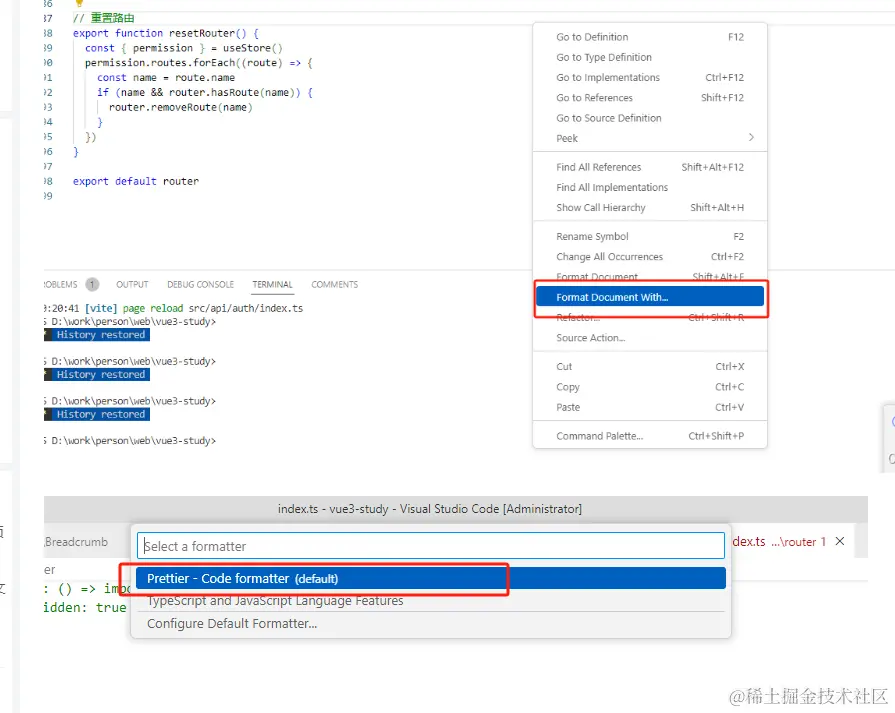Click the Breadcrumb label
The width and height of the screenshot is (895, 713).
76,542
